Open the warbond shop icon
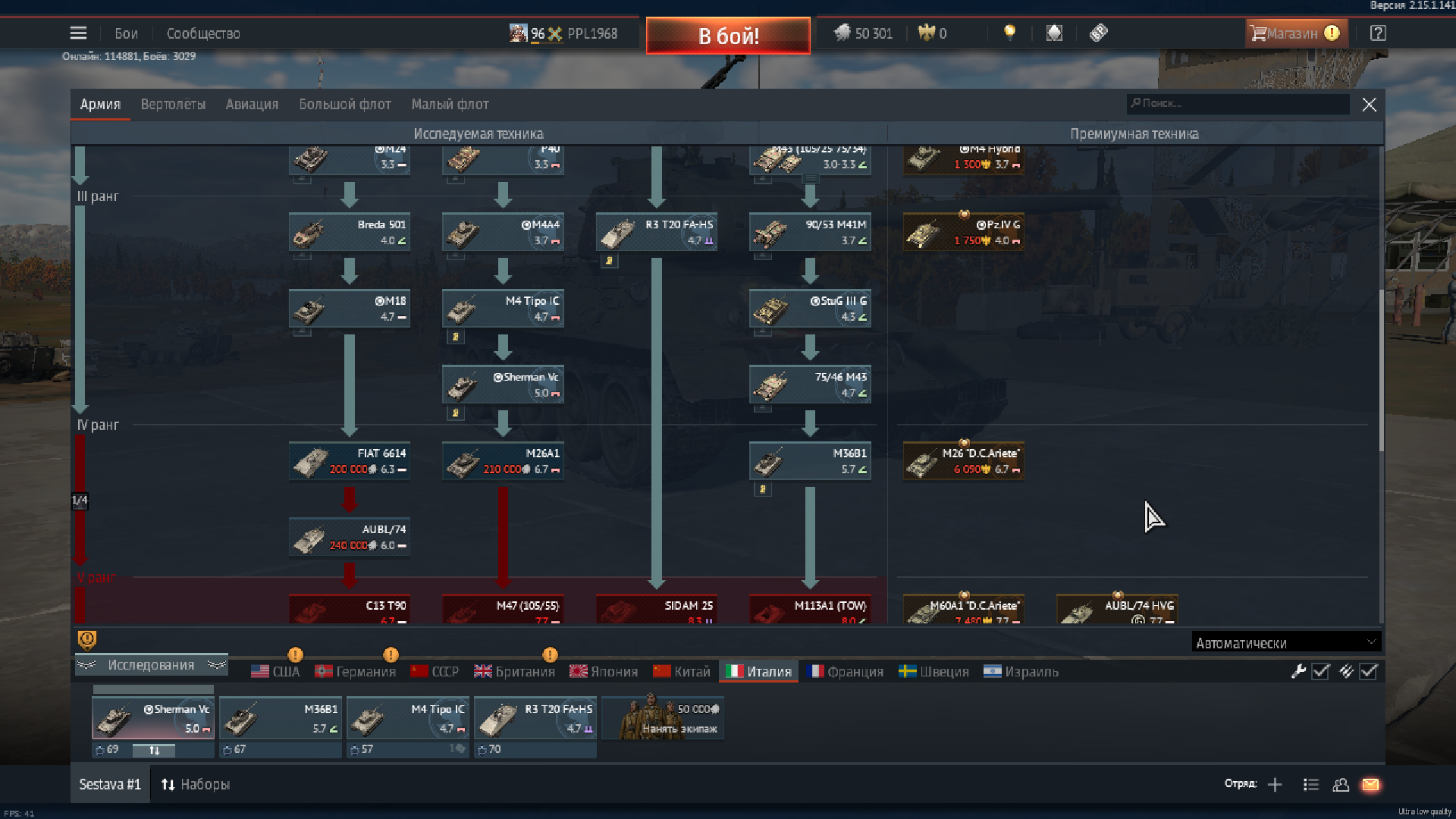This screenshot has width=1456, height=819. coord(1054,33)
